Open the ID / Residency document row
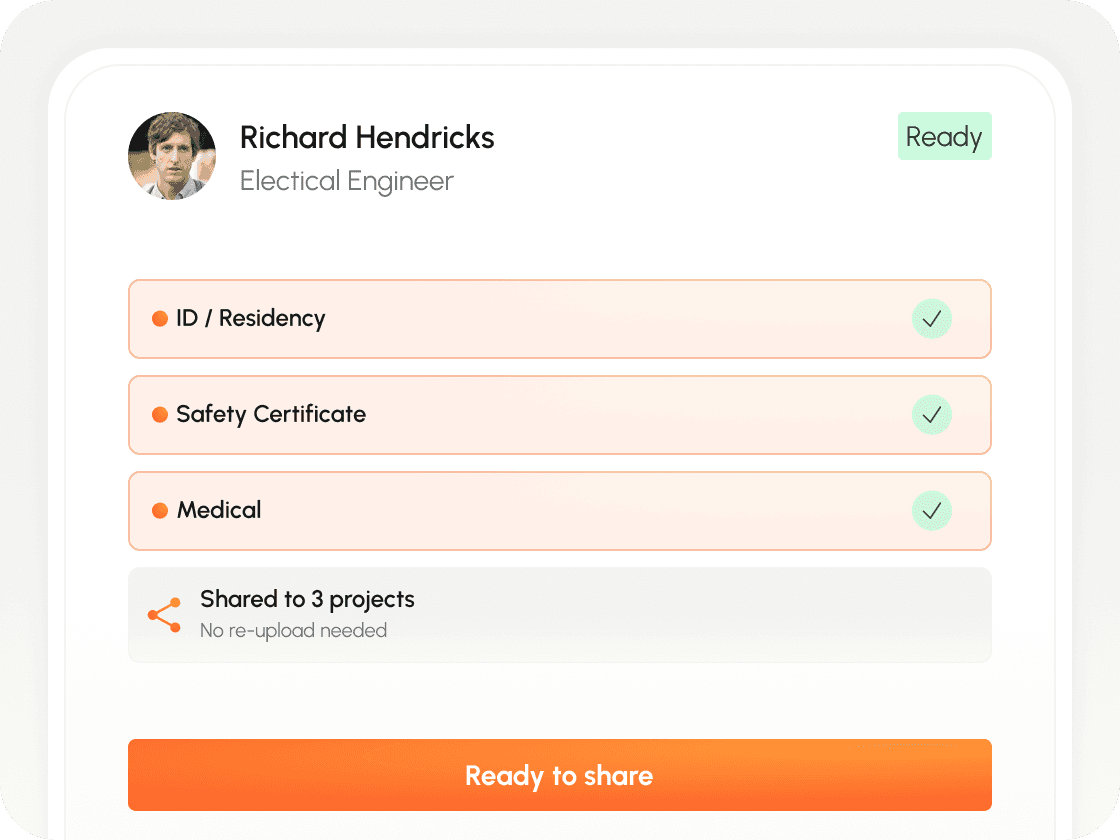The height and width of the screenshot is (840, 1120). click(560, 319)
